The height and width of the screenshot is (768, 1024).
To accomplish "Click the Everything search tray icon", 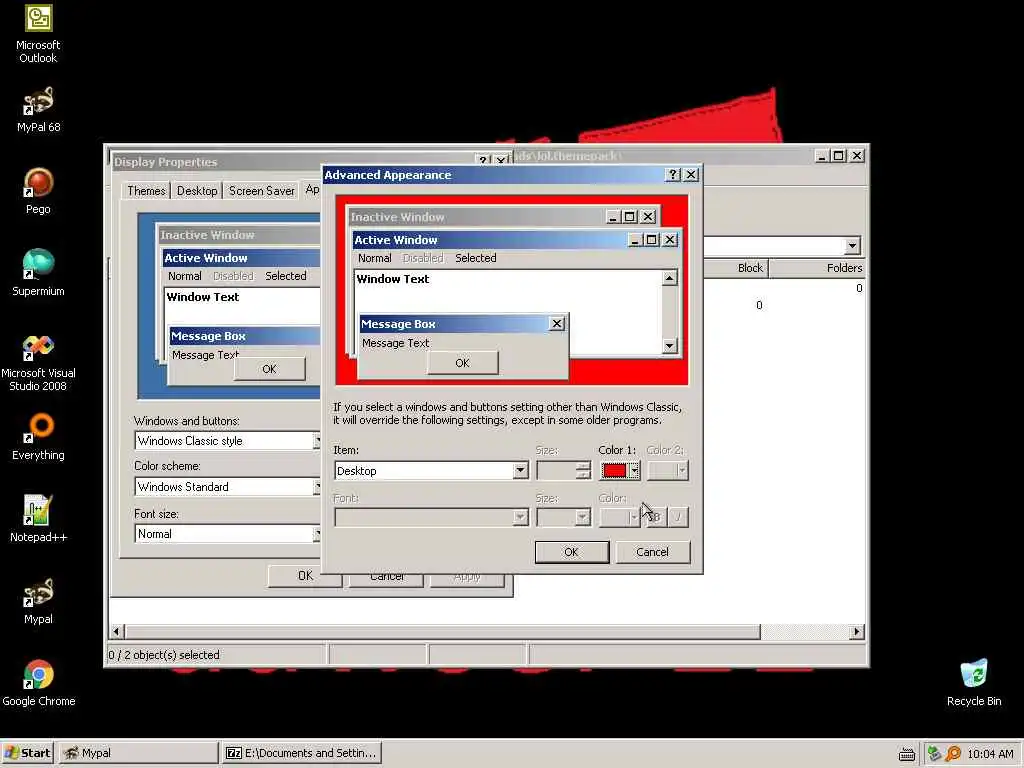I will (953, 754).
